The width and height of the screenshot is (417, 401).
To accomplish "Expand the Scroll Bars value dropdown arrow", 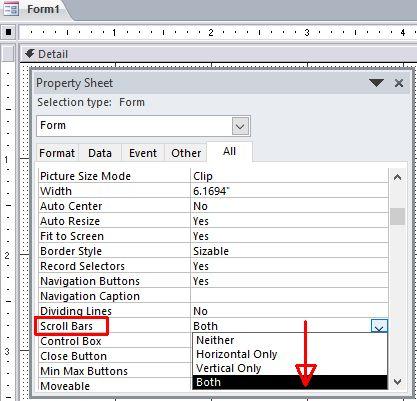I will [379, 326].
